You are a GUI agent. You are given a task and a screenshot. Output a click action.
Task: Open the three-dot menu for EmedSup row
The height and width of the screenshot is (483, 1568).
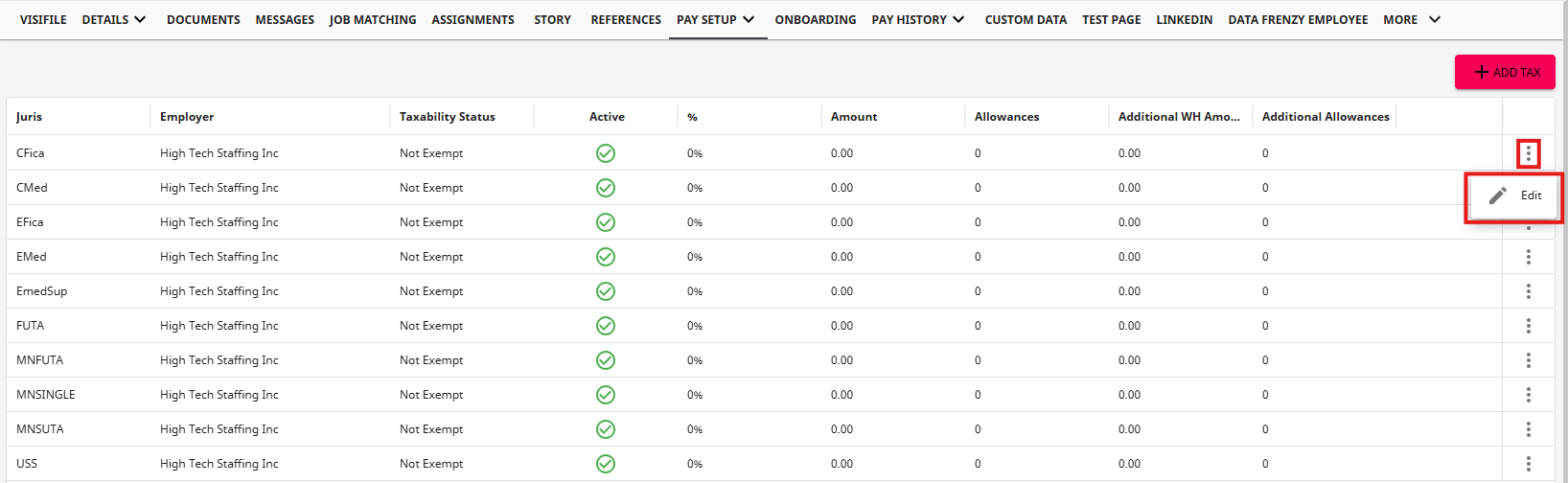[x=1528, y=291]
